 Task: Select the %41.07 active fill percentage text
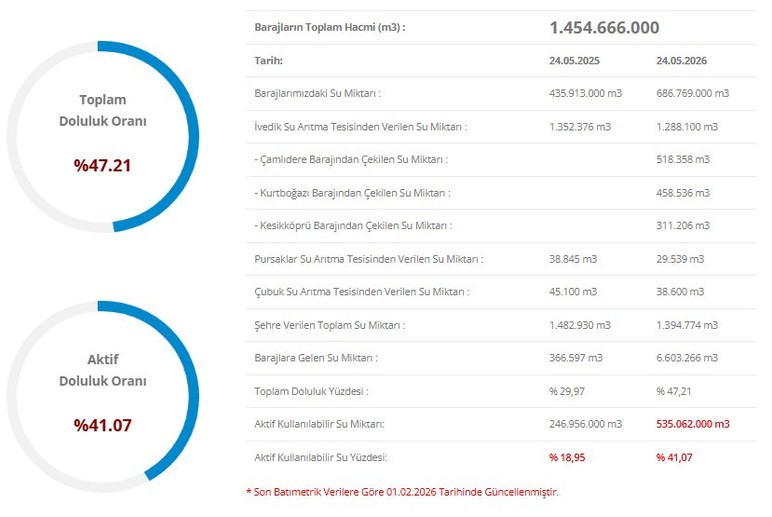102,425
